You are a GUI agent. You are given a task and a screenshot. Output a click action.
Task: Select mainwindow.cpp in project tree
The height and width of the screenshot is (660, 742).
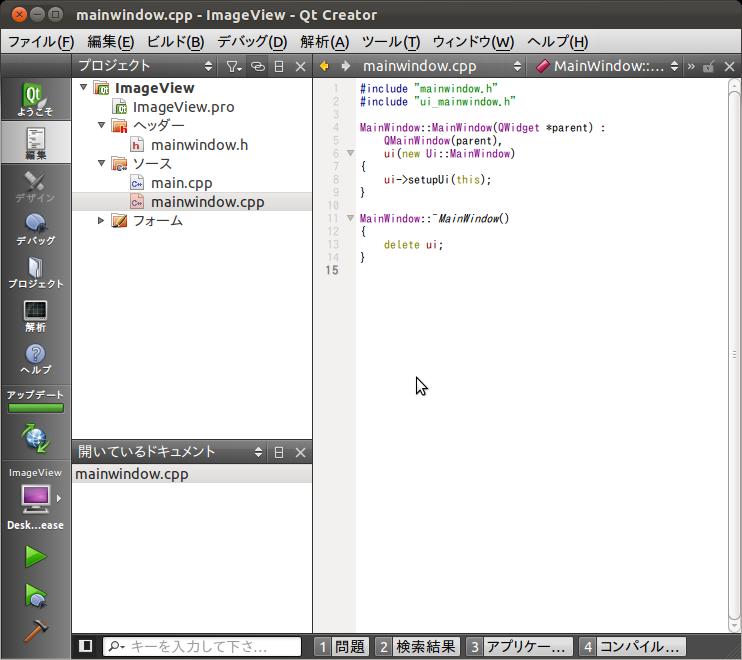(x=192, y=202)
